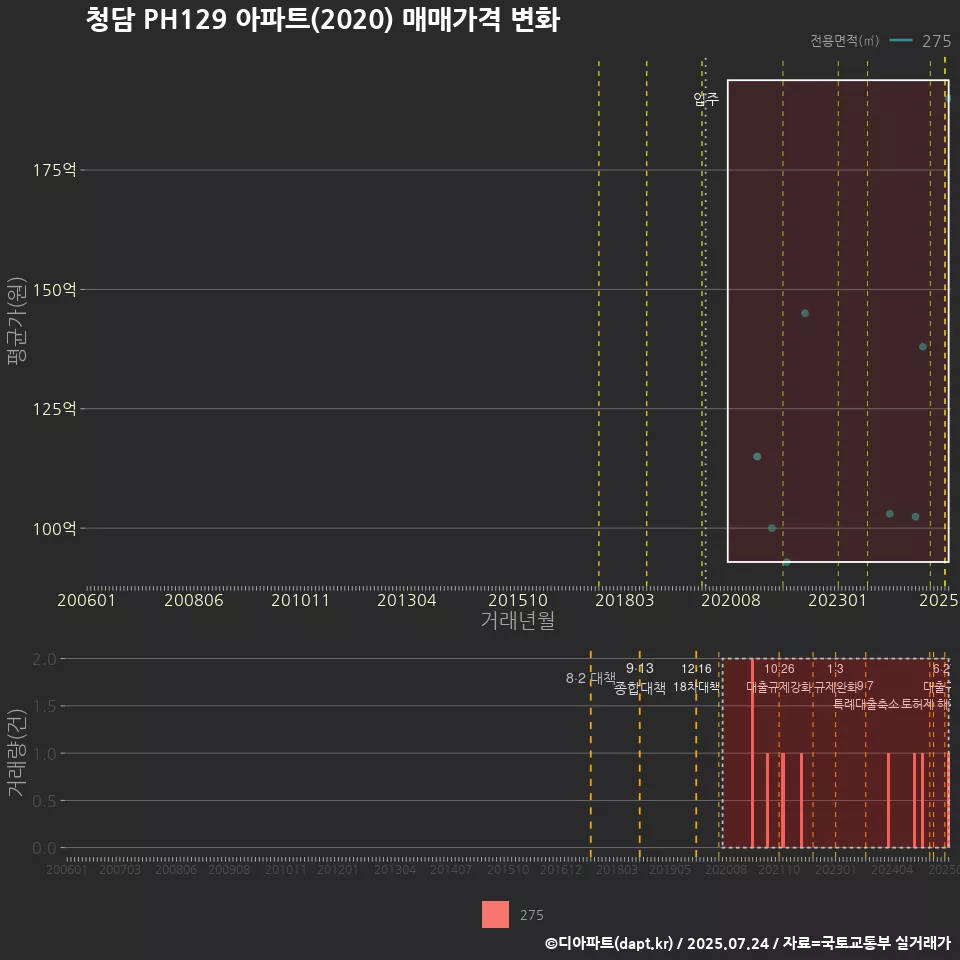Click 202008 on the price chart axis

(731, 600)
